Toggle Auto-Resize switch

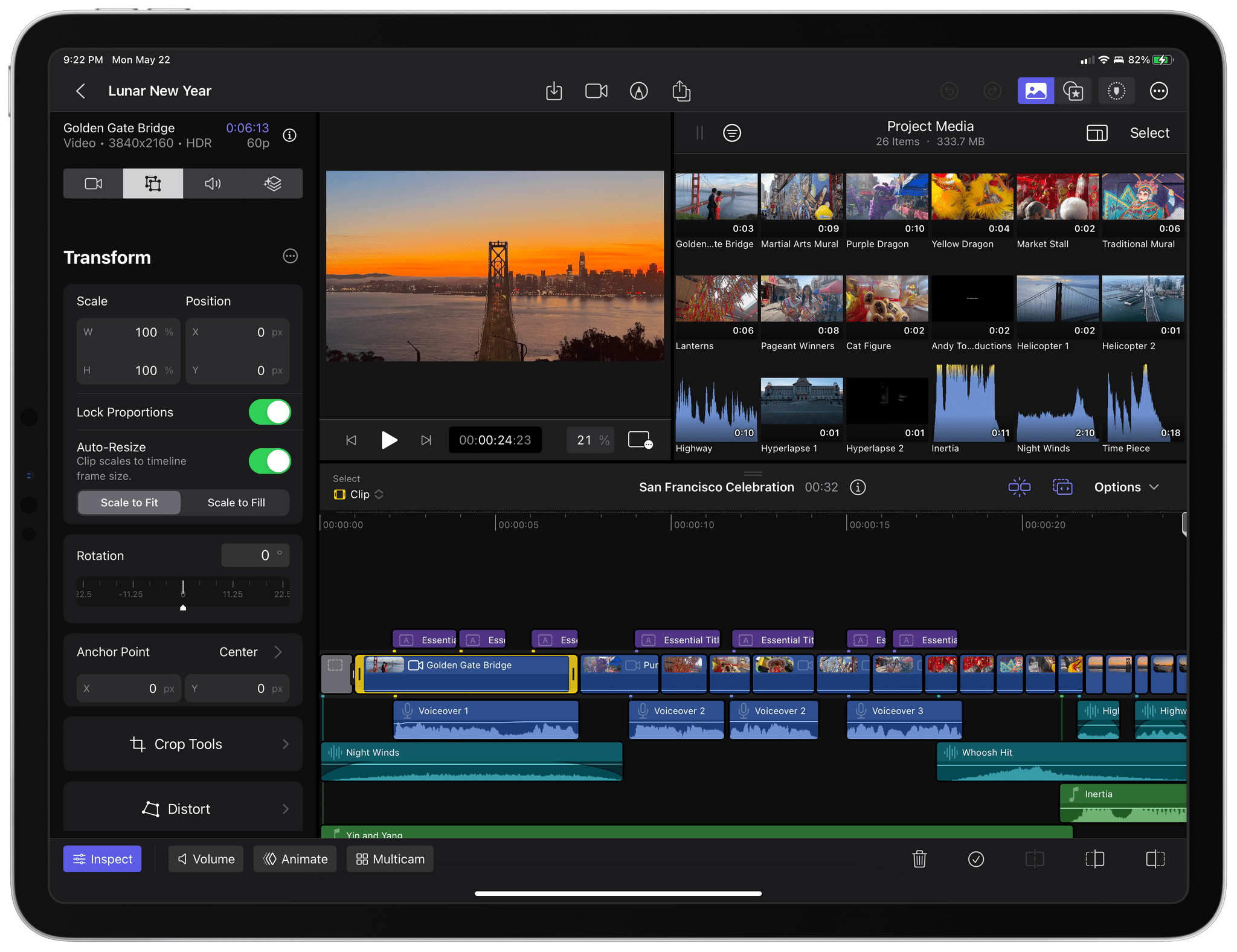[269, 461]
